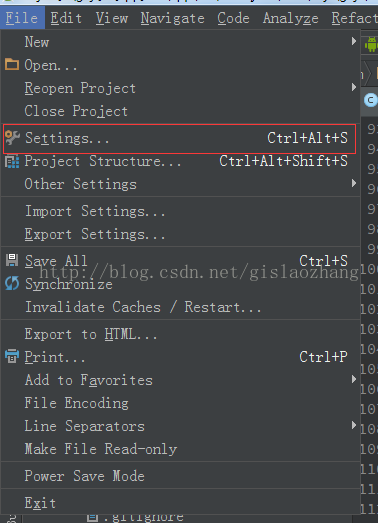Click the Open folder icon
Screen dimensions: 378x523
[12, 64]
